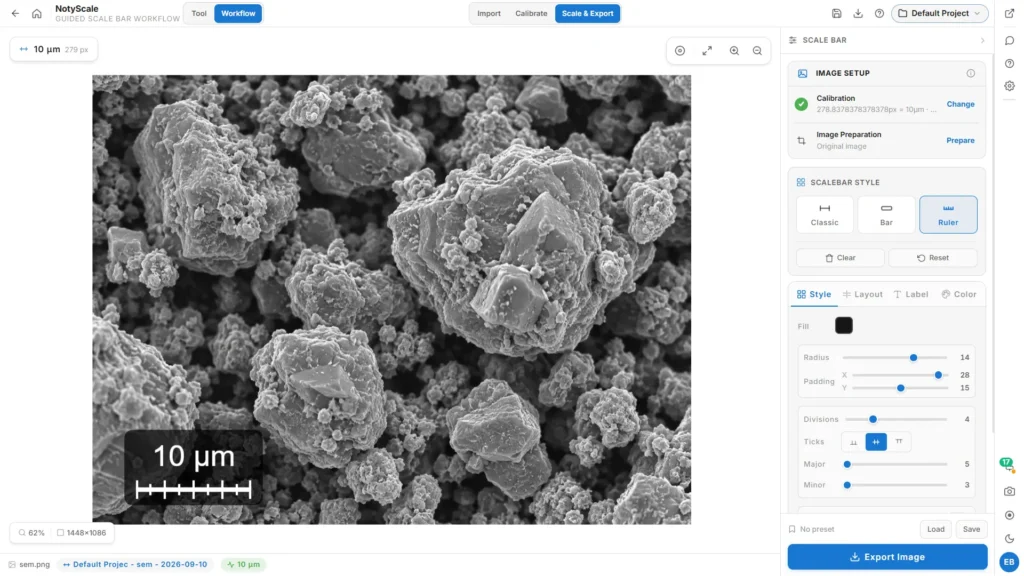
Task: Click the Save preset button
Action: [971, 529]
